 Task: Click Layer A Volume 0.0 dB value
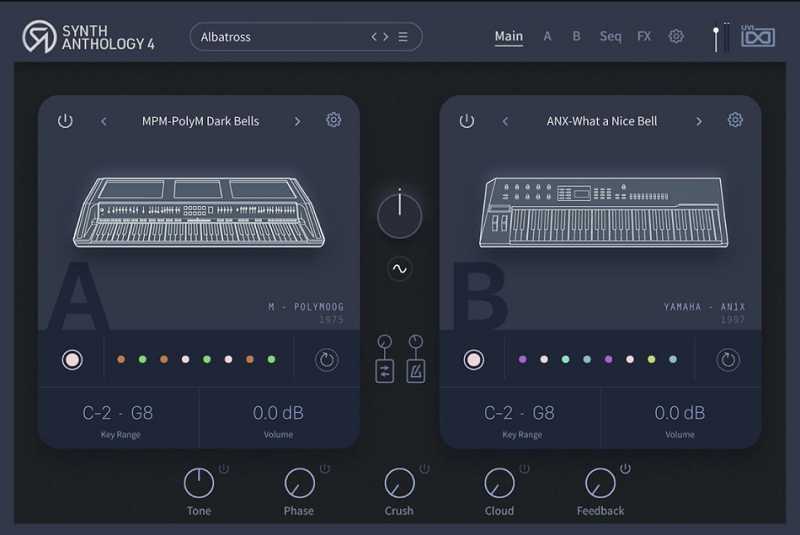tap(278, 413)
